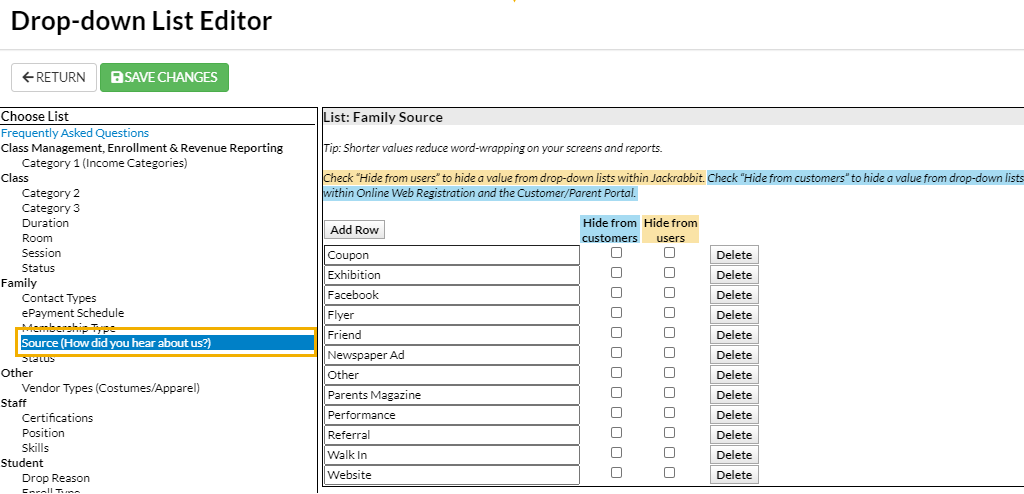Image resolution: width=1024 pixels, height=494 pixels.
Task: Delete the Facebook row
Action: point(734,295)
